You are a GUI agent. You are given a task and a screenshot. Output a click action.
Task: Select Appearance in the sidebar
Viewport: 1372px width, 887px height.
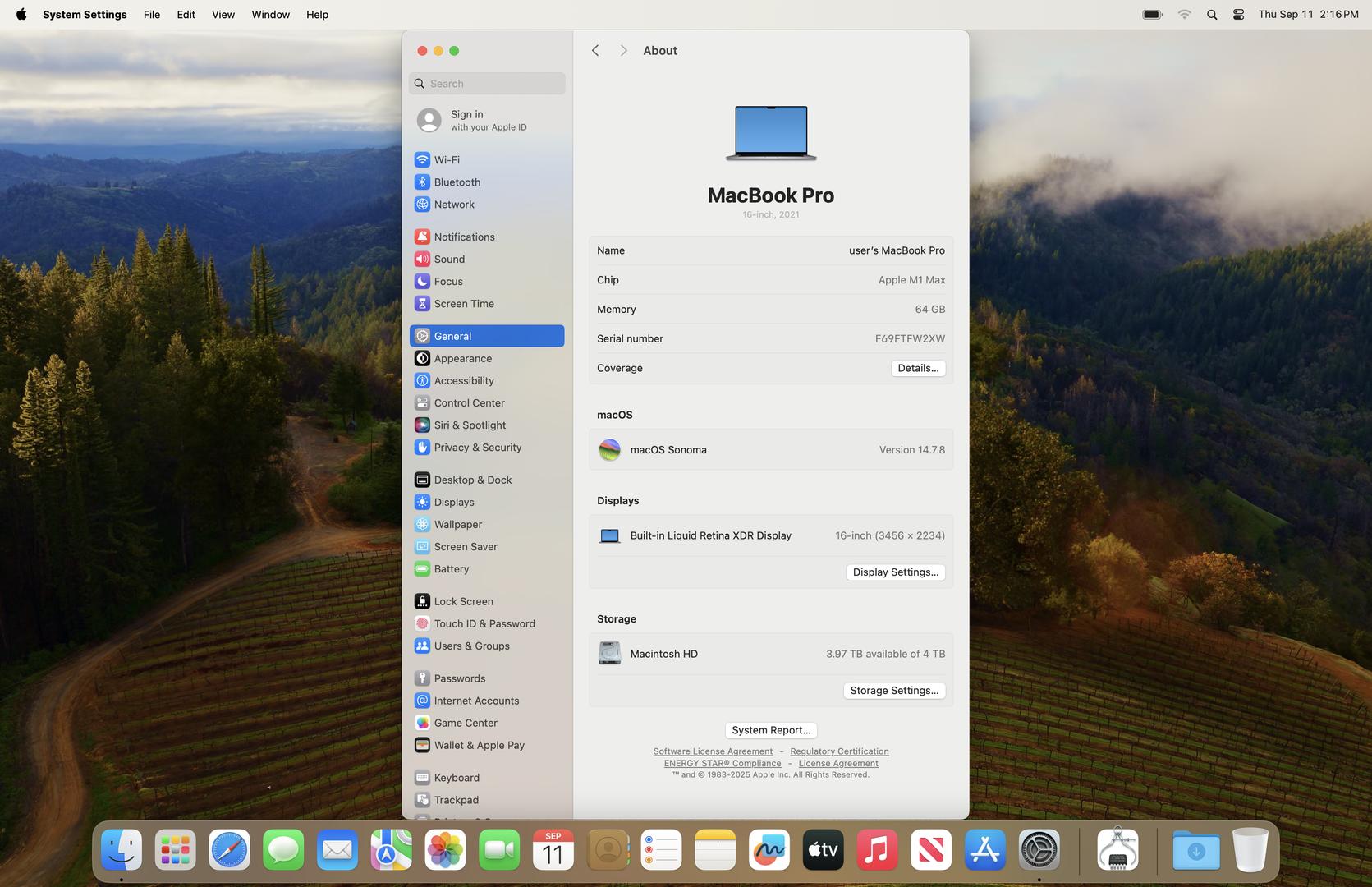[486, 358]
